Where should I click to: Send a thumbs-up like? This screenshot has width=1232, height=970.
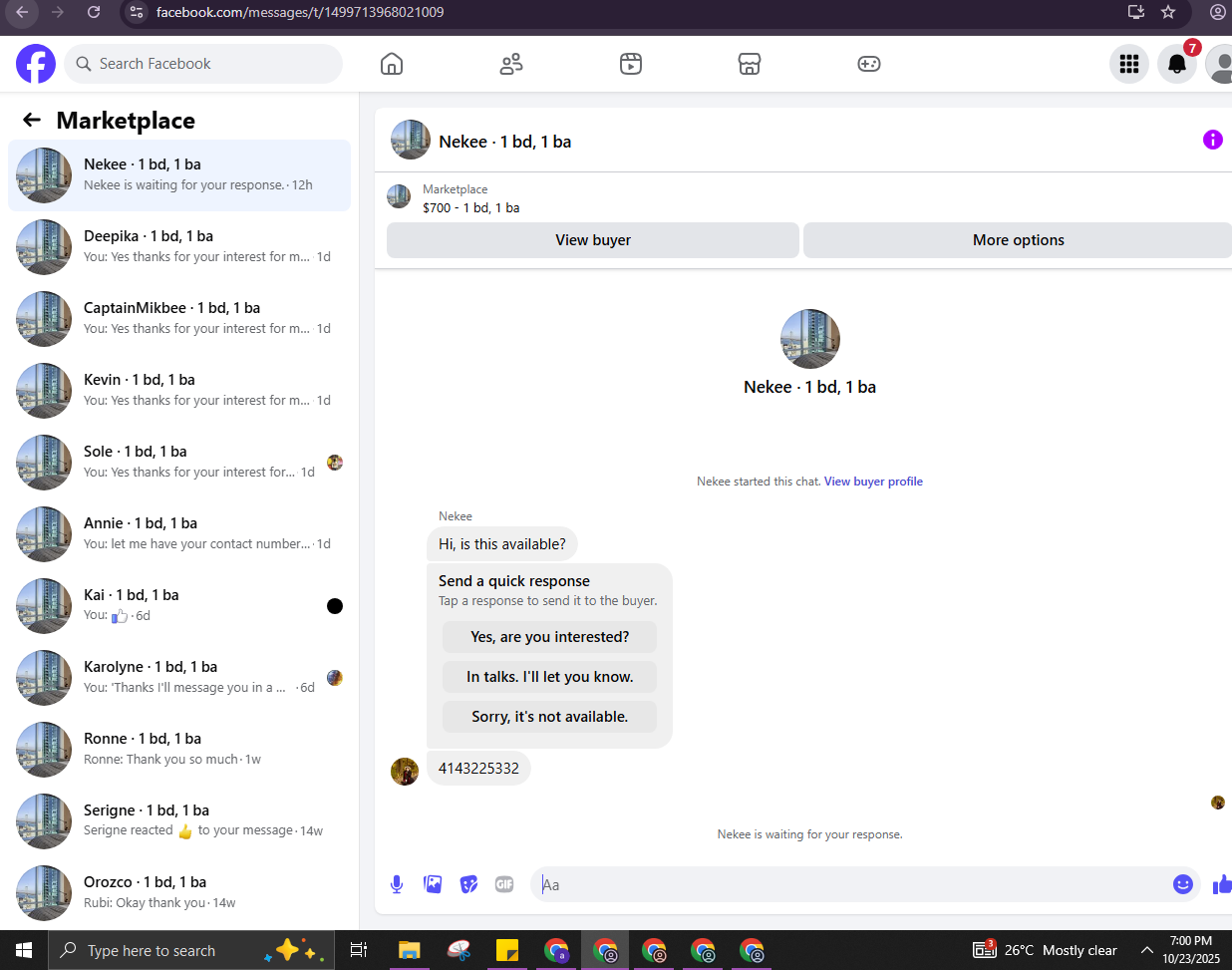(x=1222, y=884)
